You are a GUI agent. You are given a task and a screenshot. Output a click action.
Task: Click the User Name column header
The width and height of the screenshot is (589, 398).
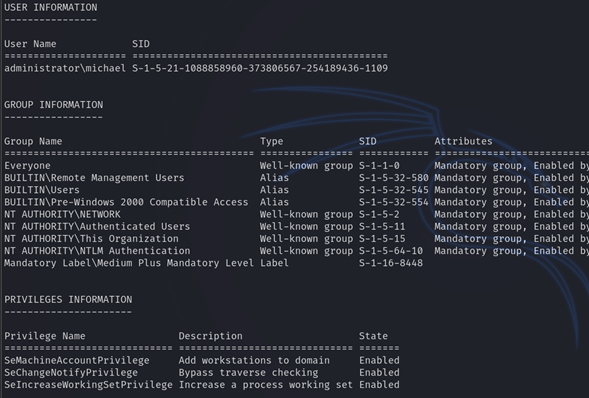tap(30, 44)
